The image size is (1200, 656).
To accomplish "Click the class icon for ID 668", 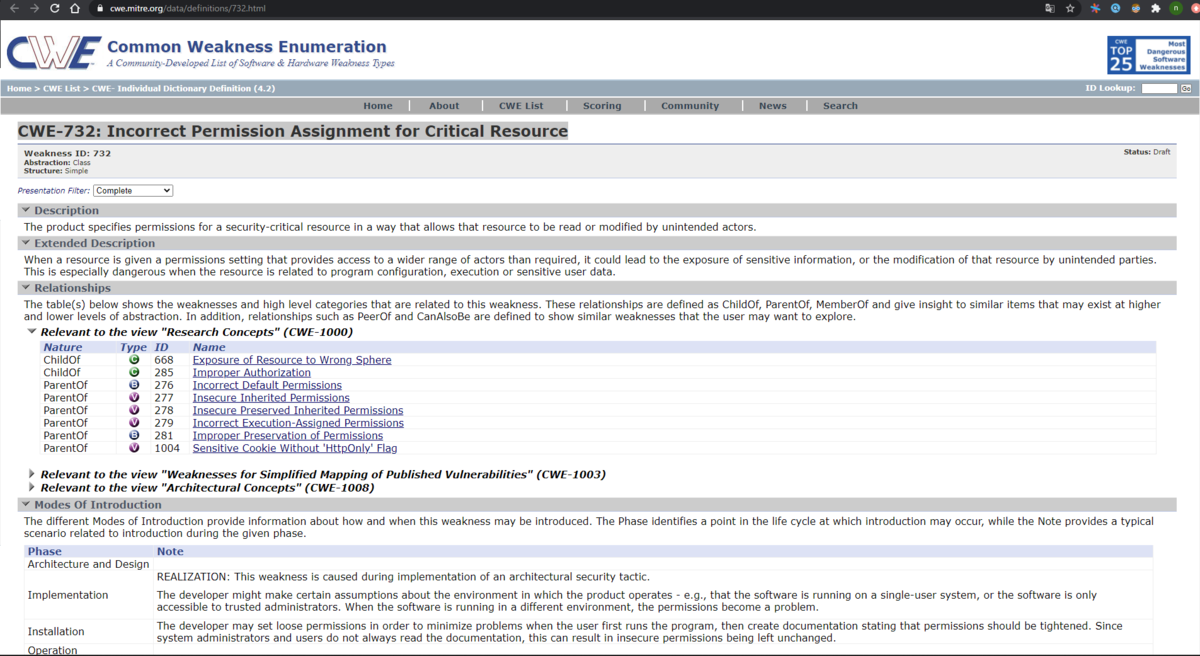I will pos(134,360).
